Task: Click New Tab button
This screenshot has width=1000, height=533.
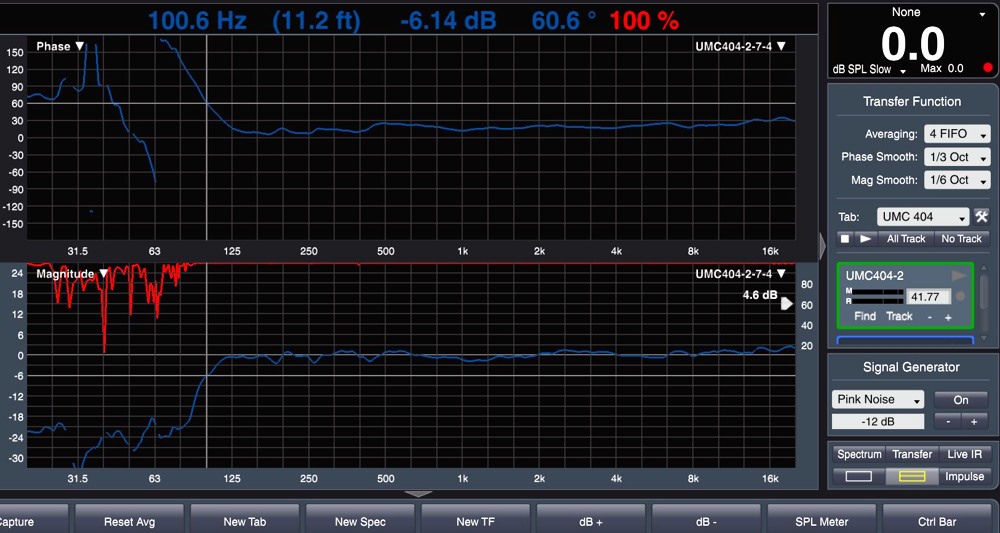Action: click(245, 521)
